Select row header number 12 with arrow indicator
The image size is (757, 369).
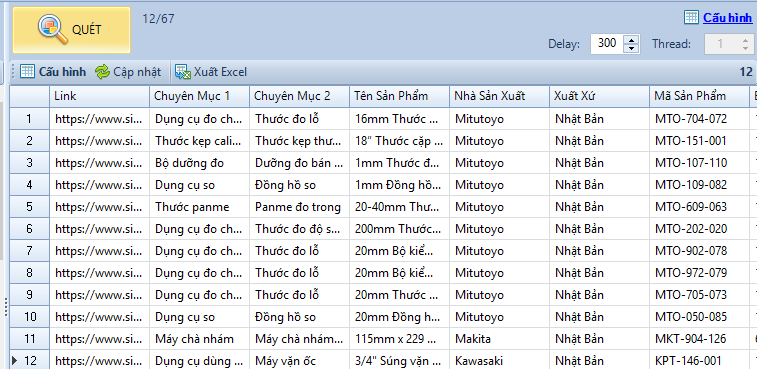tap(29, 360)
